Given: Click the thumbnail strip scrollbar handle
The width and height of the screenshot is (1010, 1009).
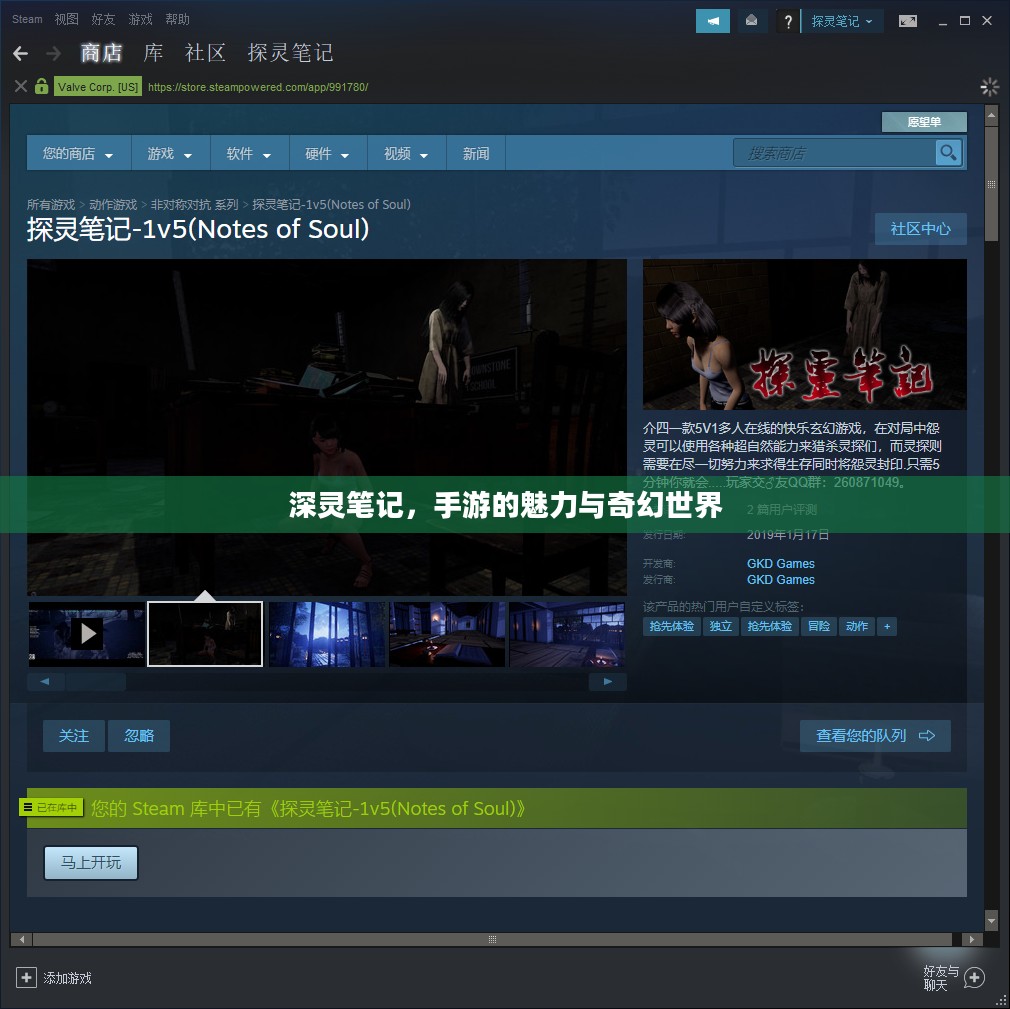Looking at the screenshot, I should point(95,682).
